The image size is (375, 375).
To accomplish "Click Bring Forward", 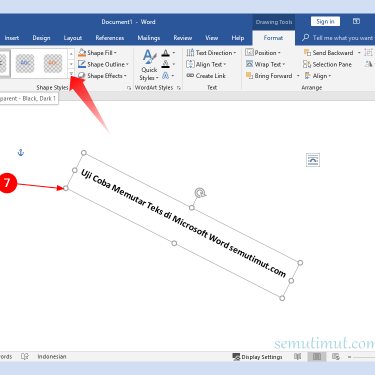I will pyautogui.click(x=269, y=76).
